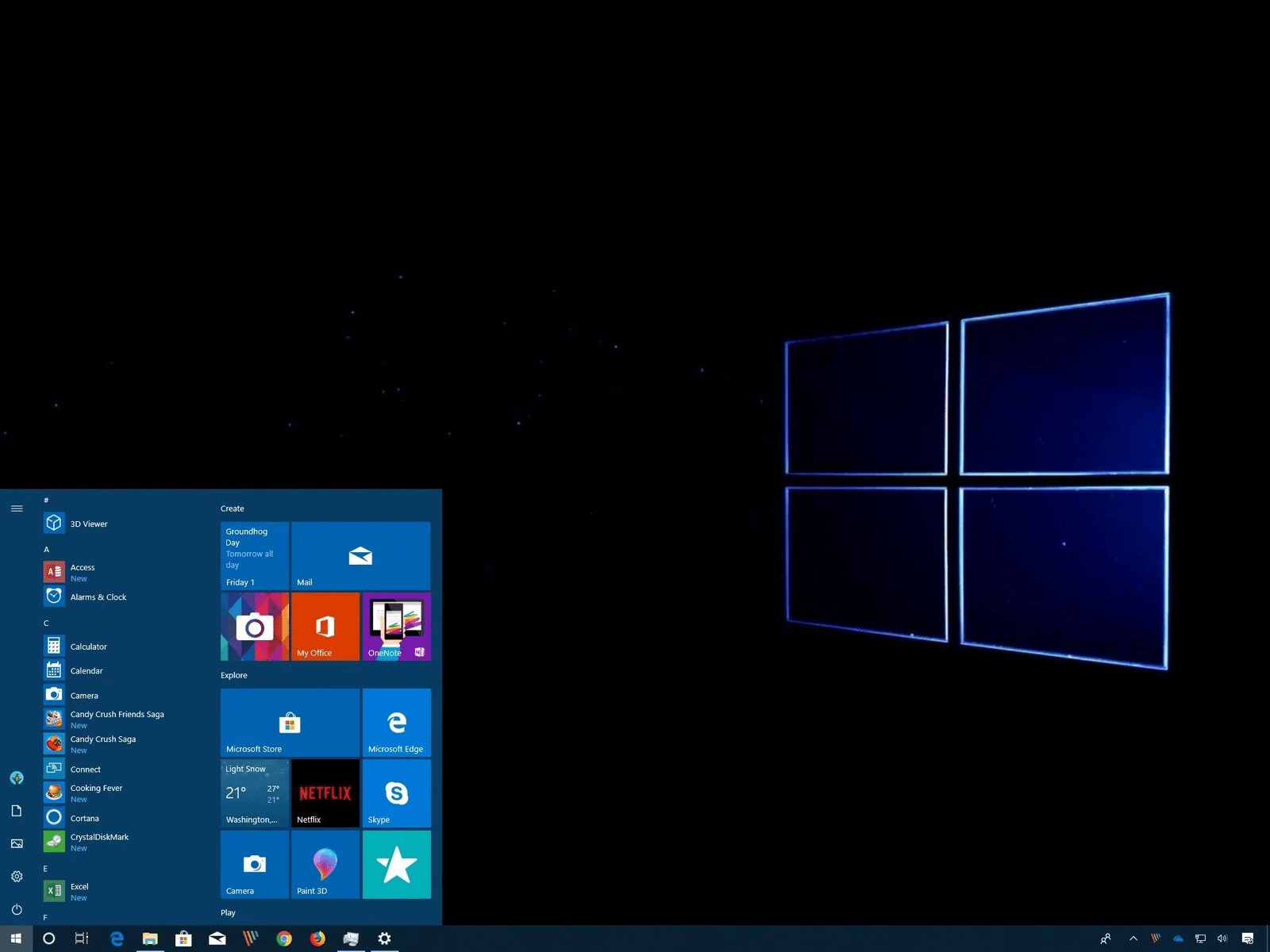Open the Groundhog Day calendar tile

[x=255, y=556]
